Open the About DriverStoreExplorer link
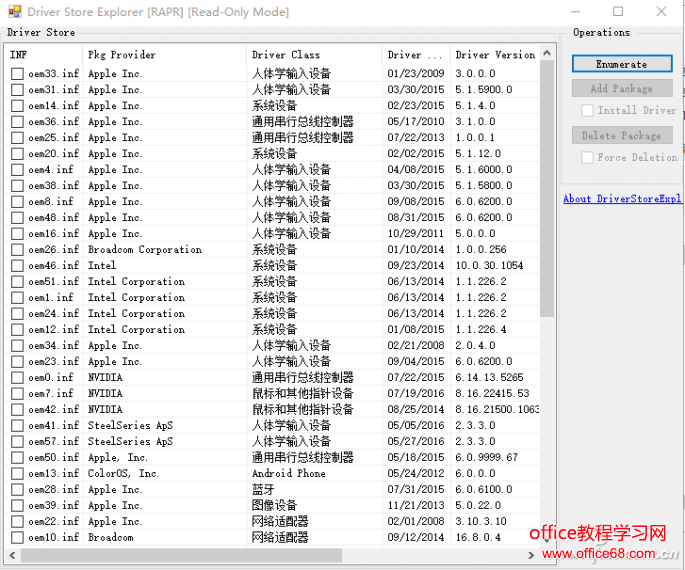 tap(621, 199)
